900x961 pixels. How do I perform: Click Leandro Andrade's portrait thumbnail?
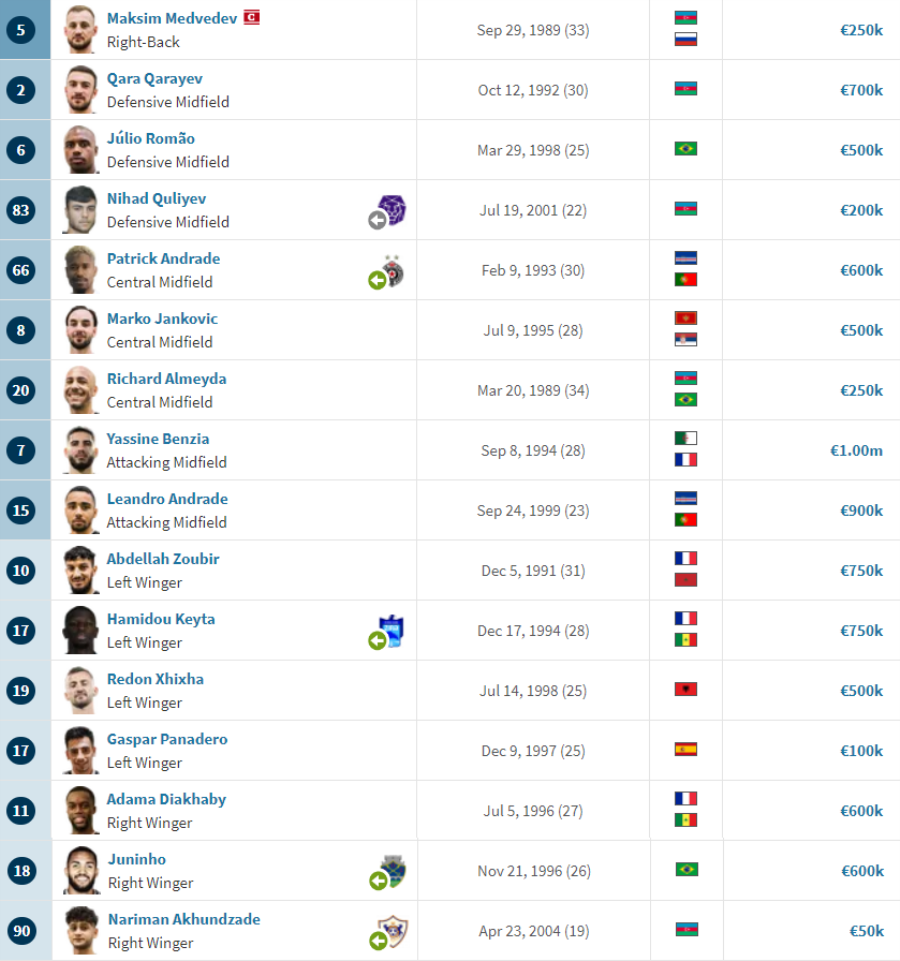click(x=80, y=510)
